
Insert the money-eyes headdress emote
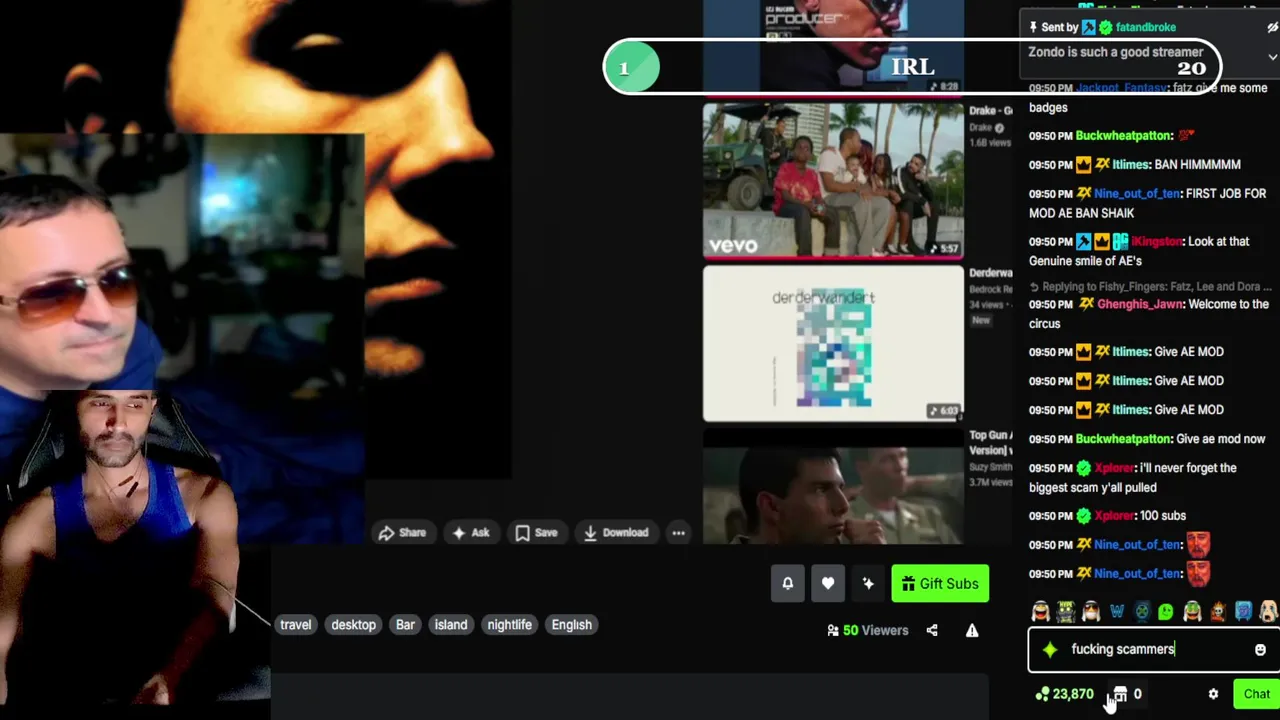[1192, 611]
